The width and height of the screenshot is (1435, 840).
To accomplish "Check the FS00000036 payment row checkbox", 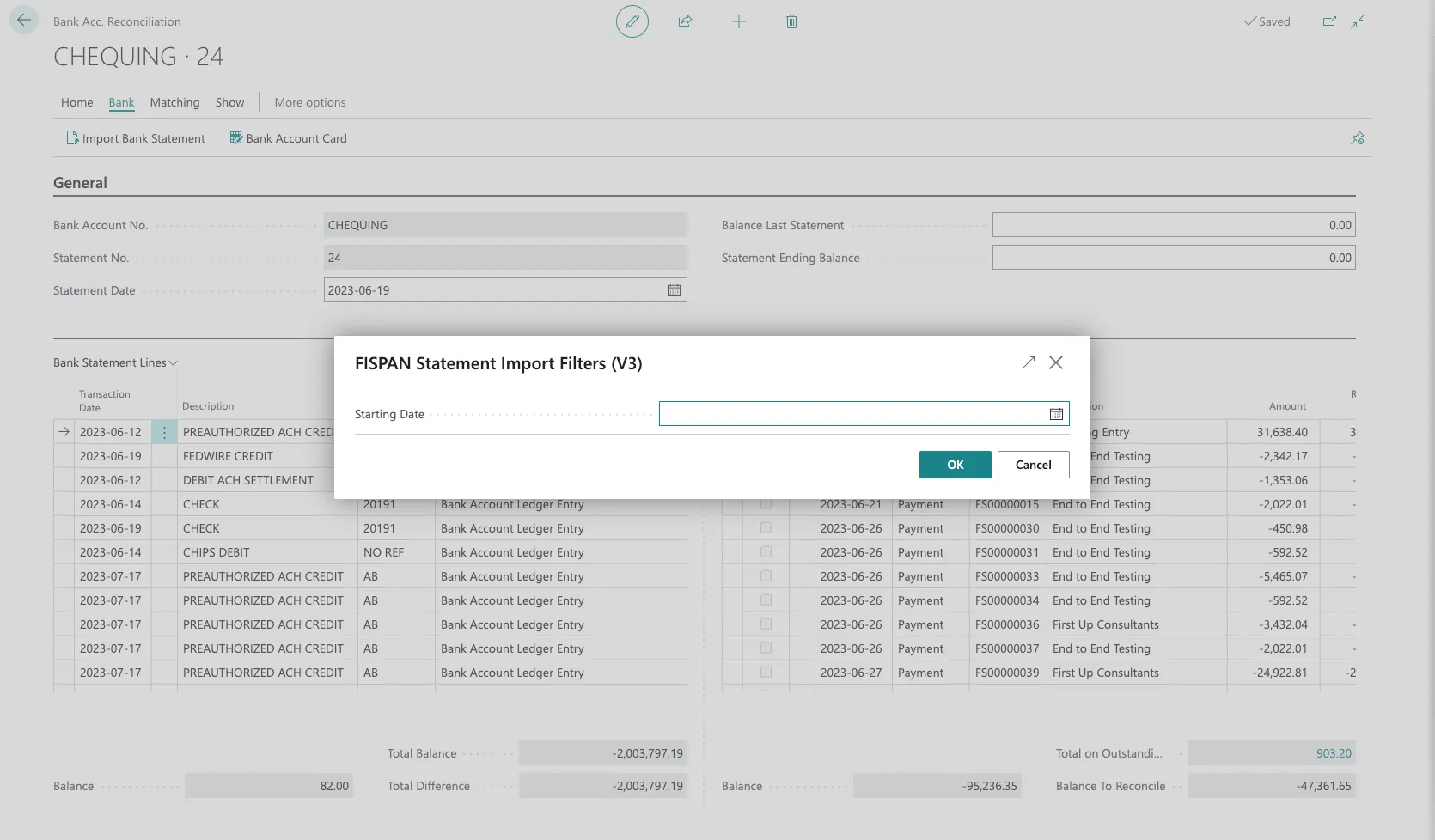I will (x=766, y=624).
